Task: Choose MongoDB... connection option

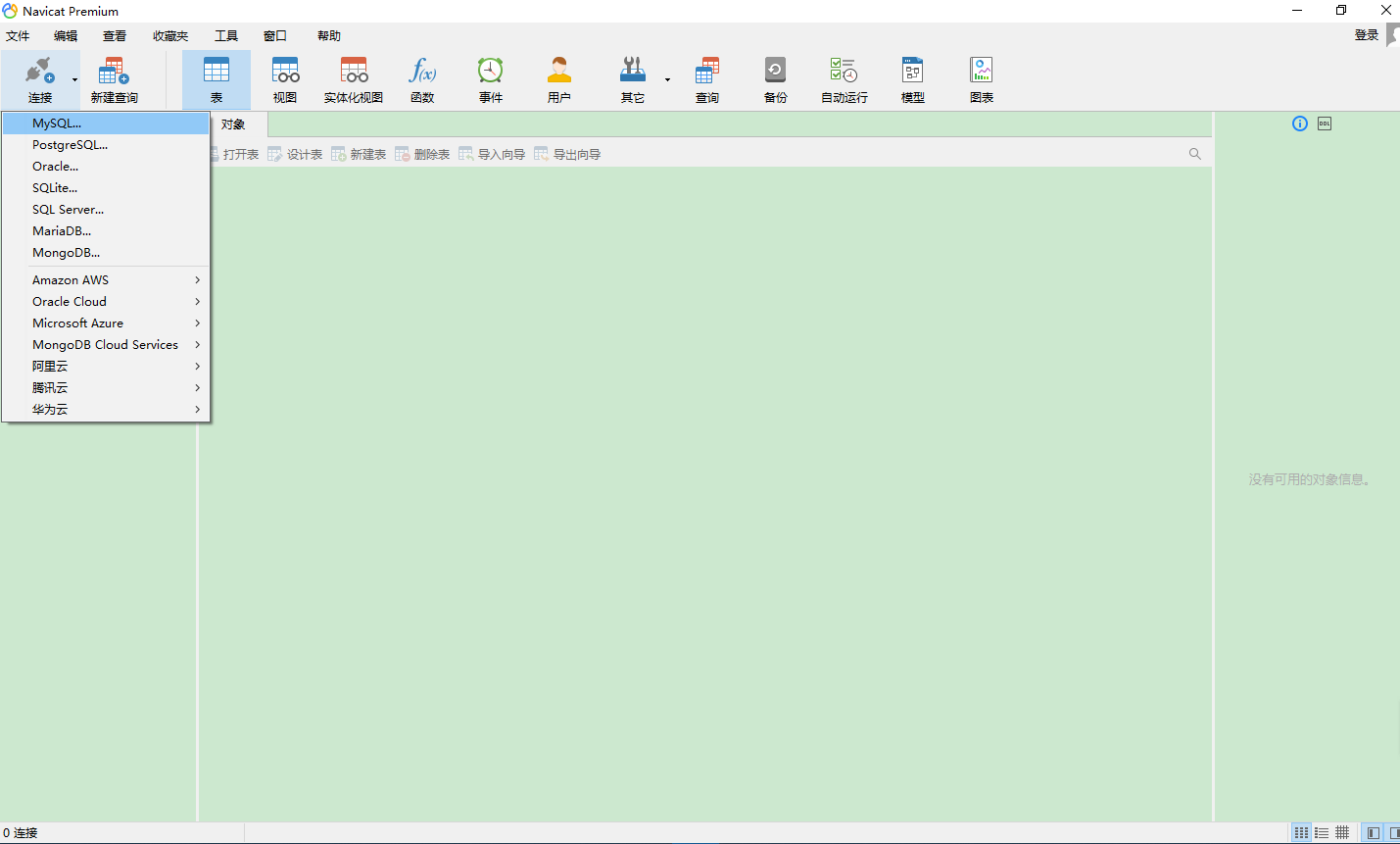Action: tap(106, 253)
